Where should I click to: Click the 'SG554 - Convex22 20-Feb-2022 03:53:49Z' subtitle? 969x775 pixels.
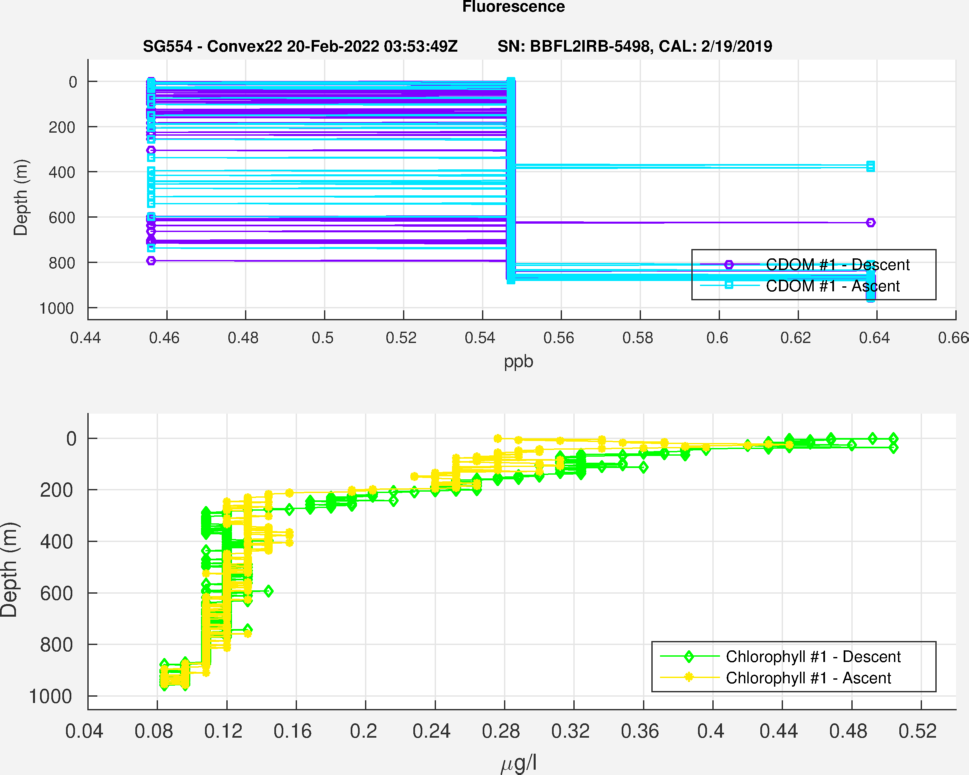[x=300, y=46]
